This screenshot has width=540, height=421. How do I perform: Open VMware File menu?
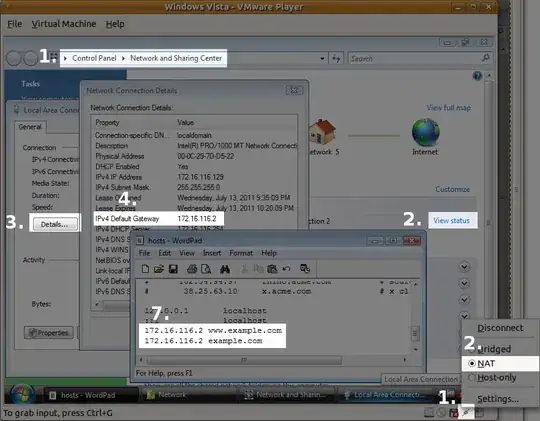click(14, 24)
